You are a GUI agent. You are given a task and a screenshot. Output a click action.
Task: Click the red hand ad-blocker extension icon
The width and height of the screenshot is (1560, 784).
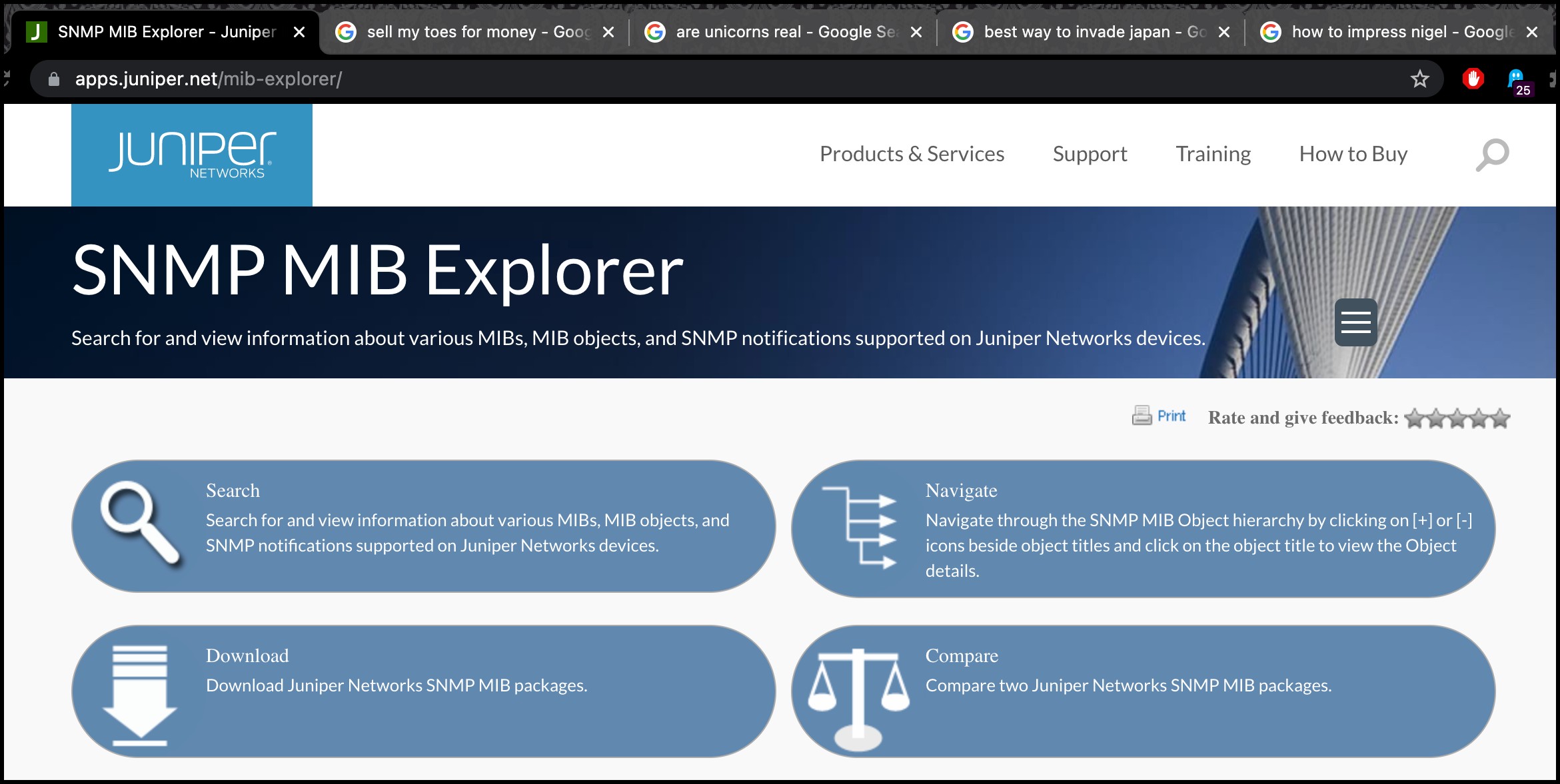[1473, 79]
